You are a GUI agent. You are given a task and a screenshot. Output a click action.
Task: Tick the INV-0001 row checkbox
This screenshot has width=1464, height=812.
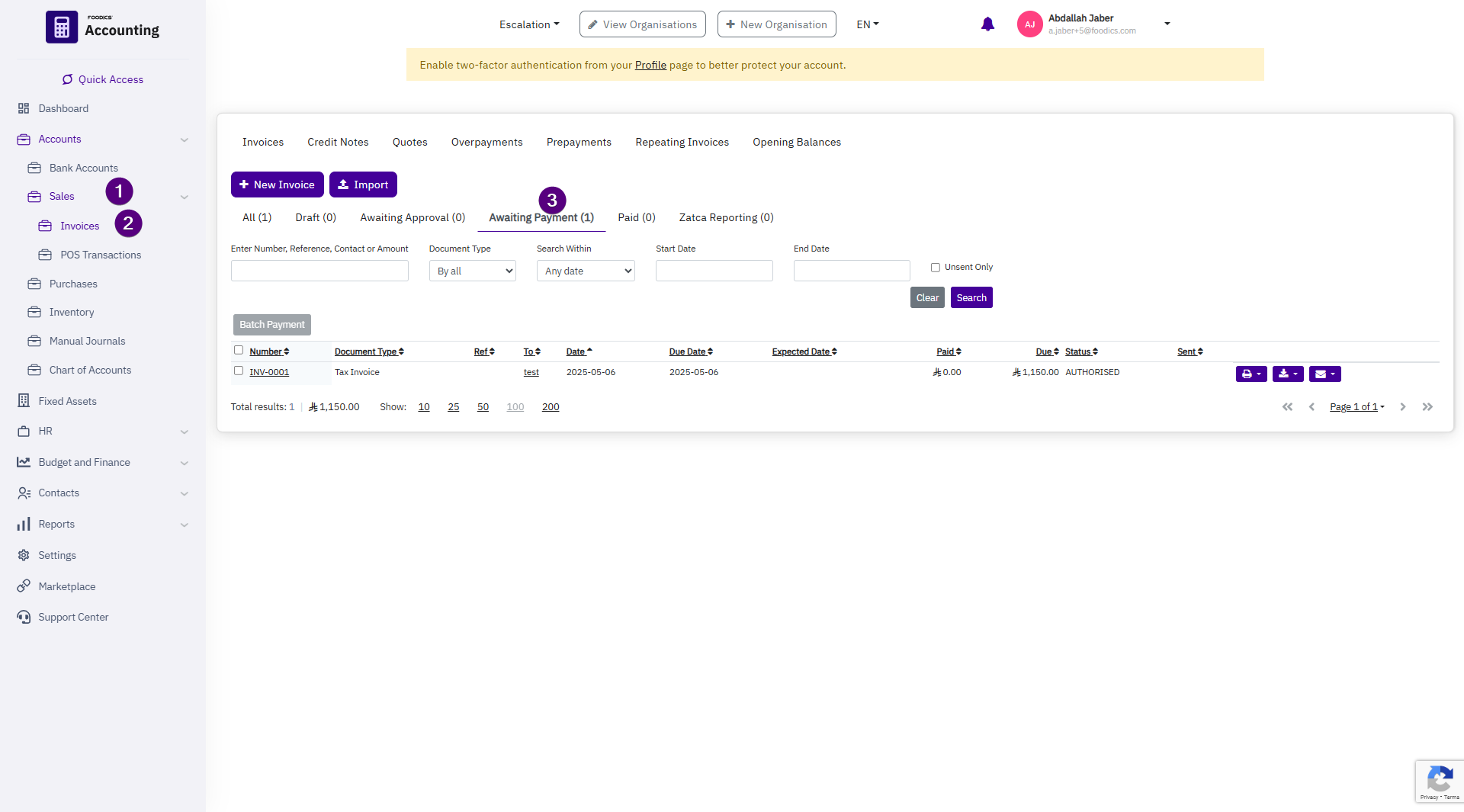[239, 371]
